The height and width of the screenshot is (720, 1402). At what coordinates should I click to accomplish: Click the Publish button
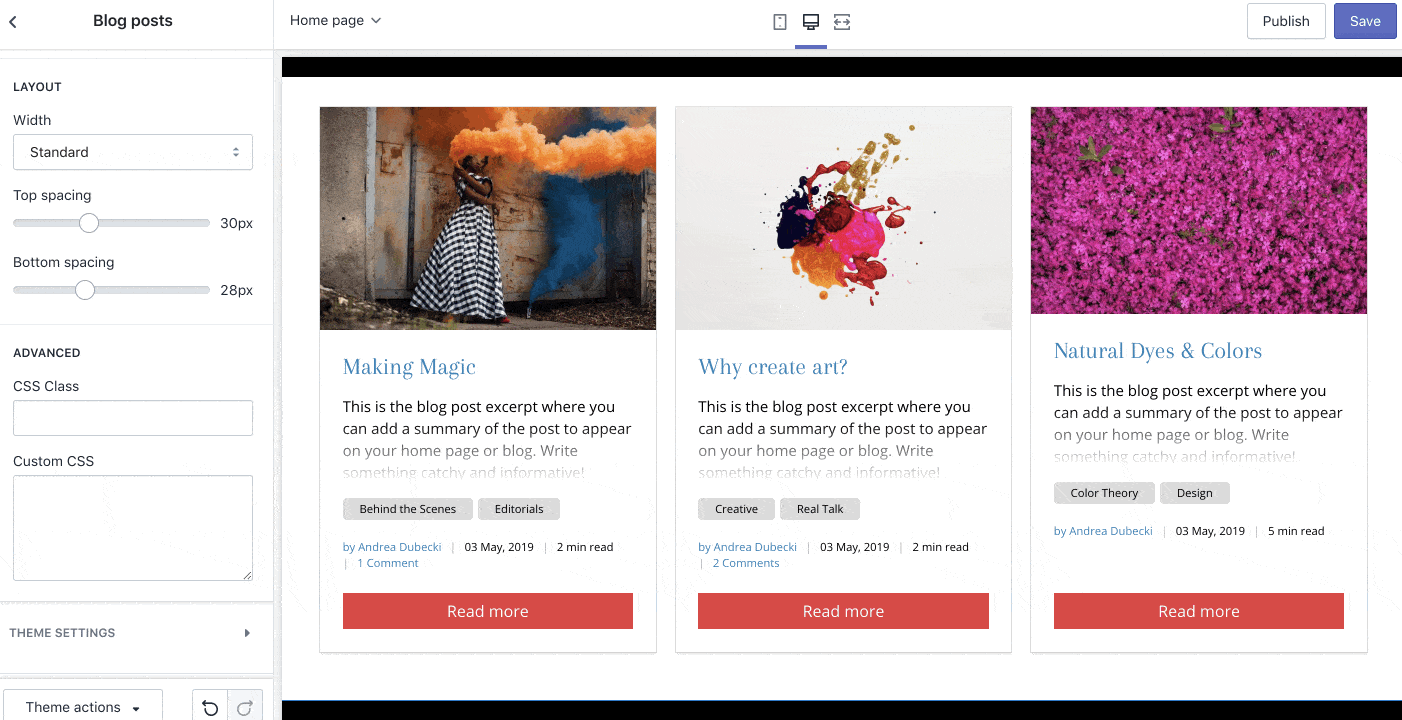tap(1286, 21)
